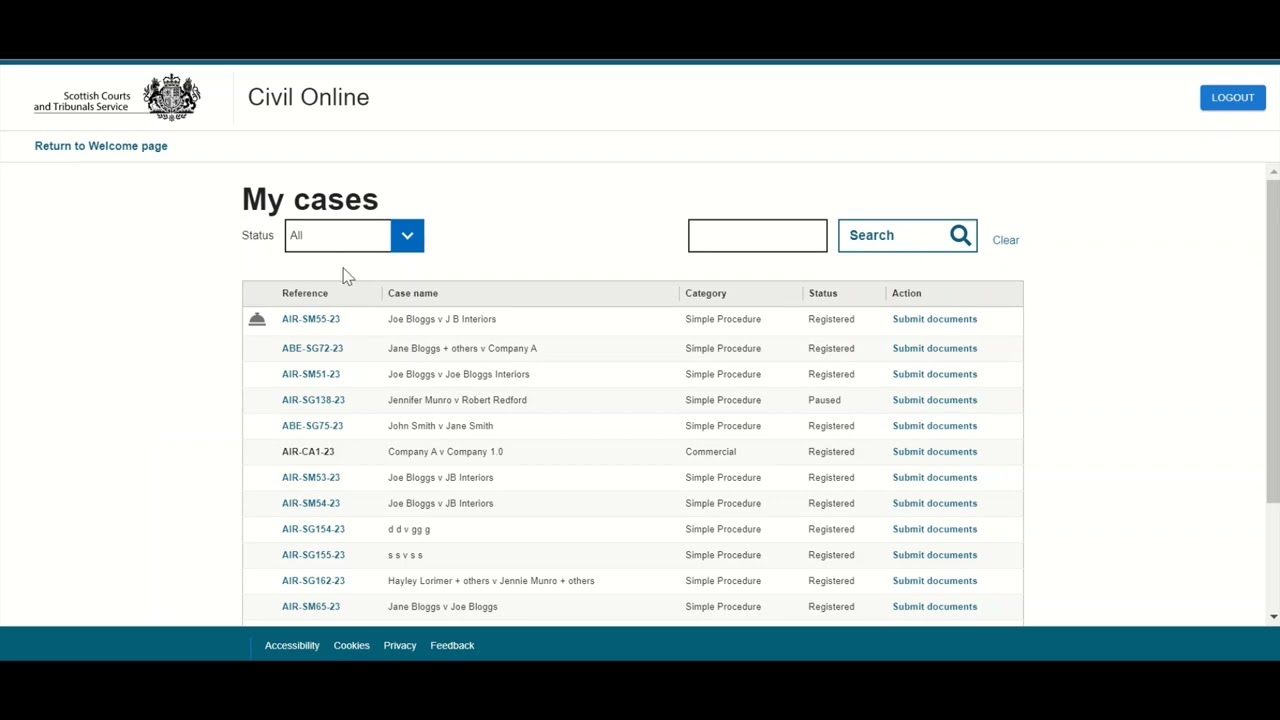Click the Paused status cell

click(825, 400)
